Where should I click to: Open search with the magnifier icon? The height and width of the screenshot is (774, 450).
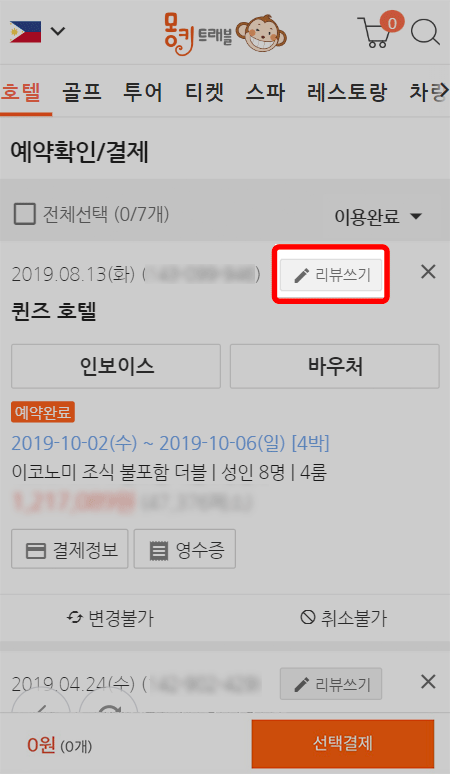pos(425,32)
